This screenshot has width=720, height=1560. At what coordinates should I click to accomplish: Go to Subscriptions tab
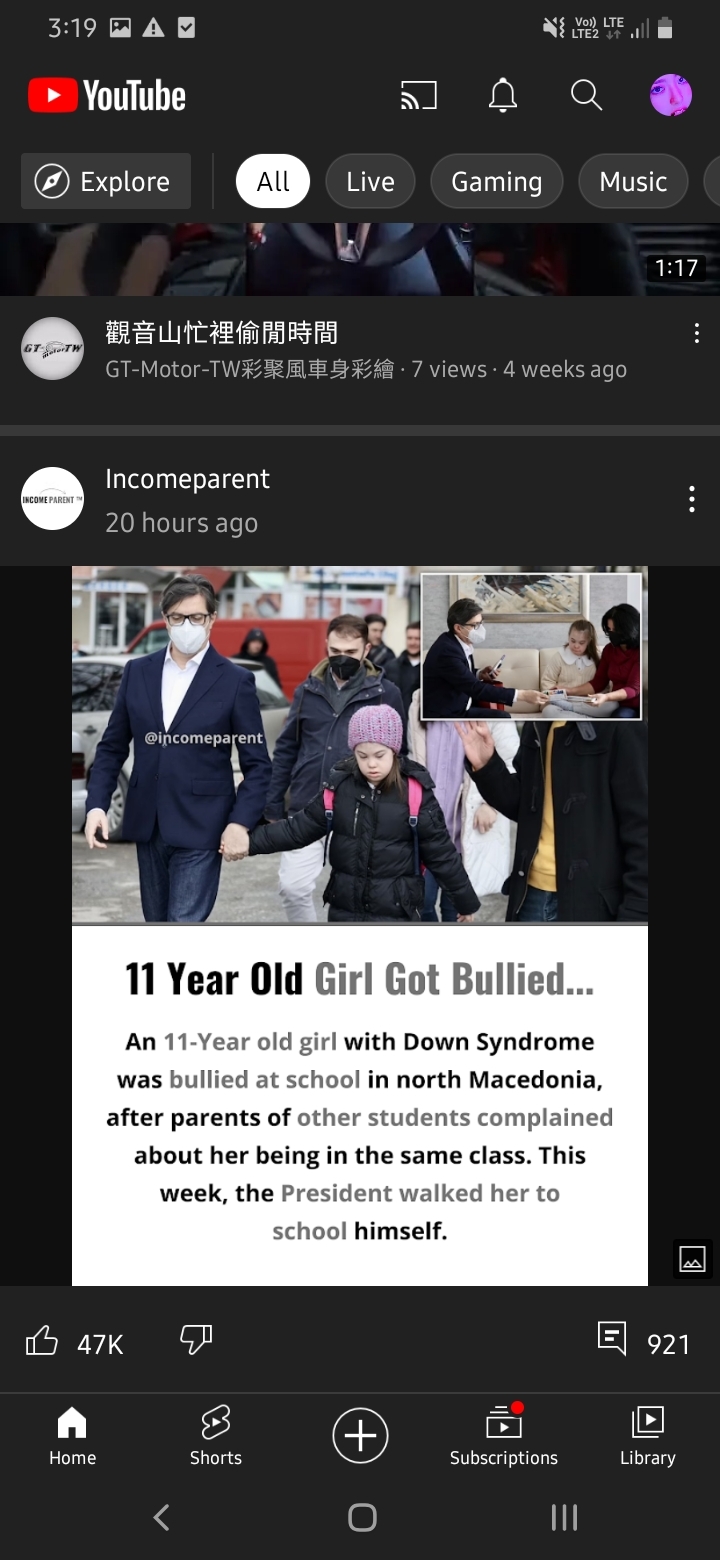click(x=504, y=1436)
